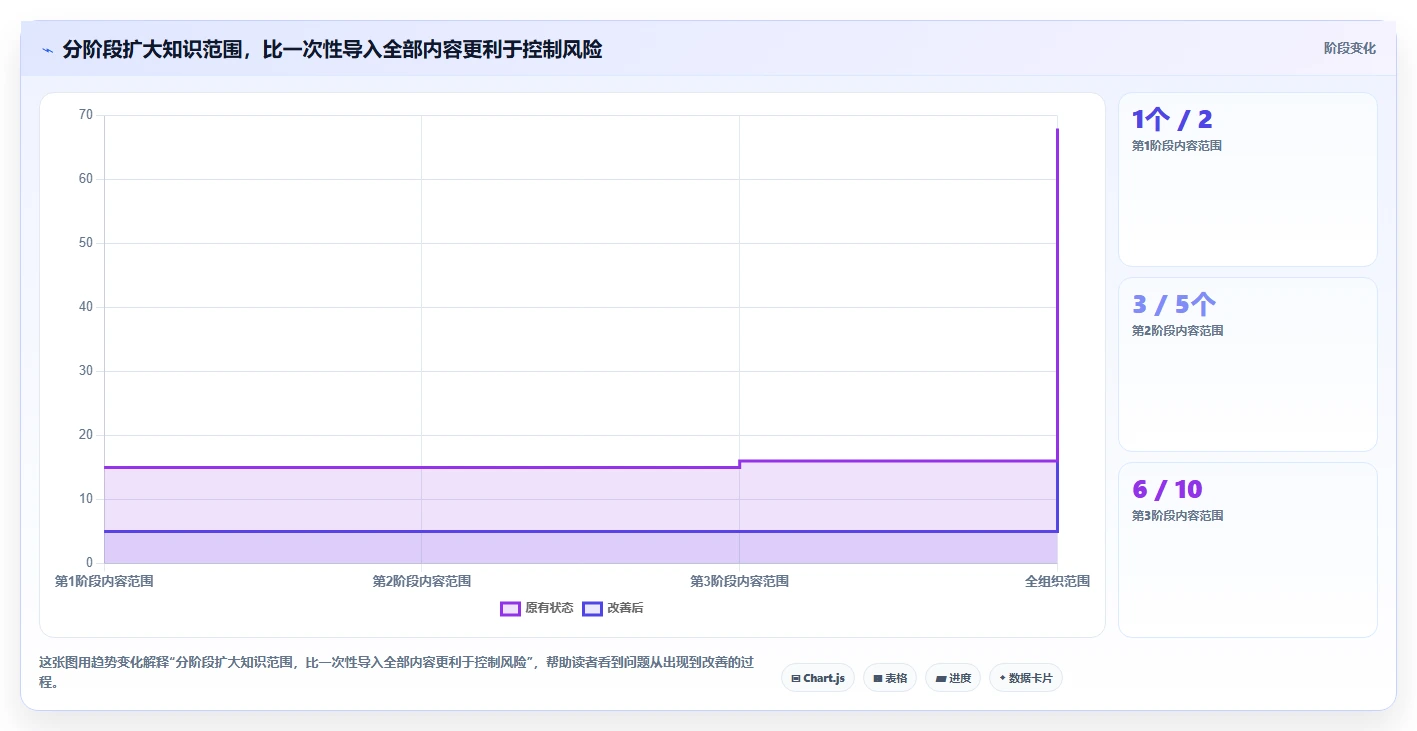Viewport: 1417px width, 731px height.
Task: Click the 70 y-axis tick label
Action: tap(85, 115)
